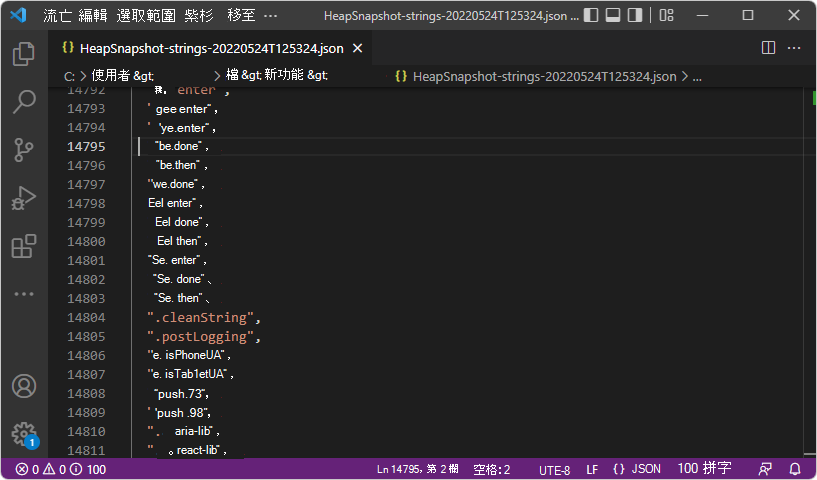The image size is (817, 480).
Task: Click the "push.73" string
Action: coord(180,394)
